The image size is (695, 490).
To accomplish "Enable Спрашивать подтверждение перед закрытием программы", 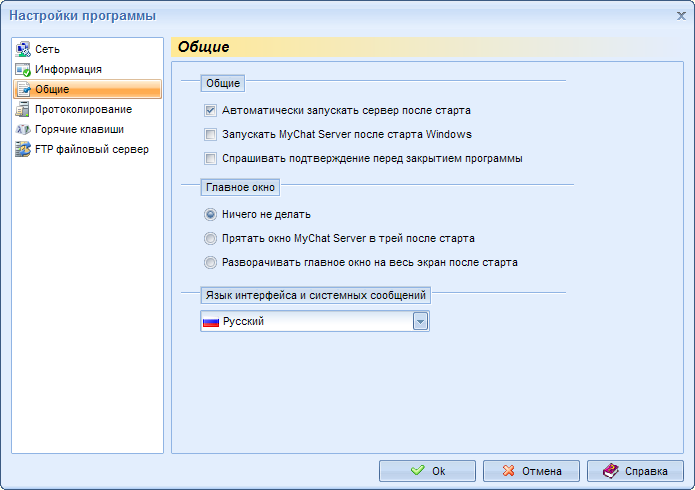I will (x=211, y=158).
